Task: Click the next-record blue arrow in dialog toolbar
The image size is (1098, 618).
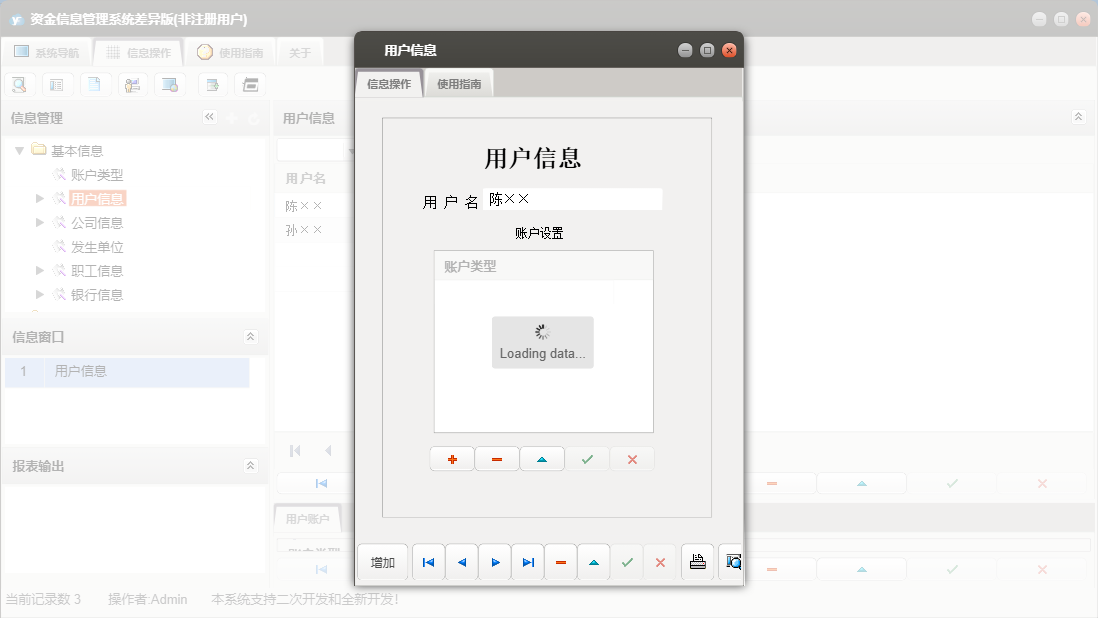Action: [x=495, y=562]
